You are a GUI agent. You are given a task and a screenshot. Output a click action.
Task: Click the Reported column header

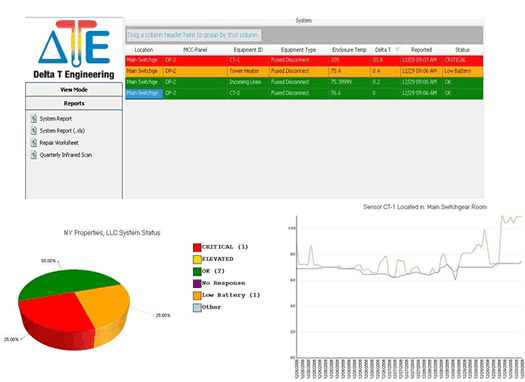tap(421, 50)
